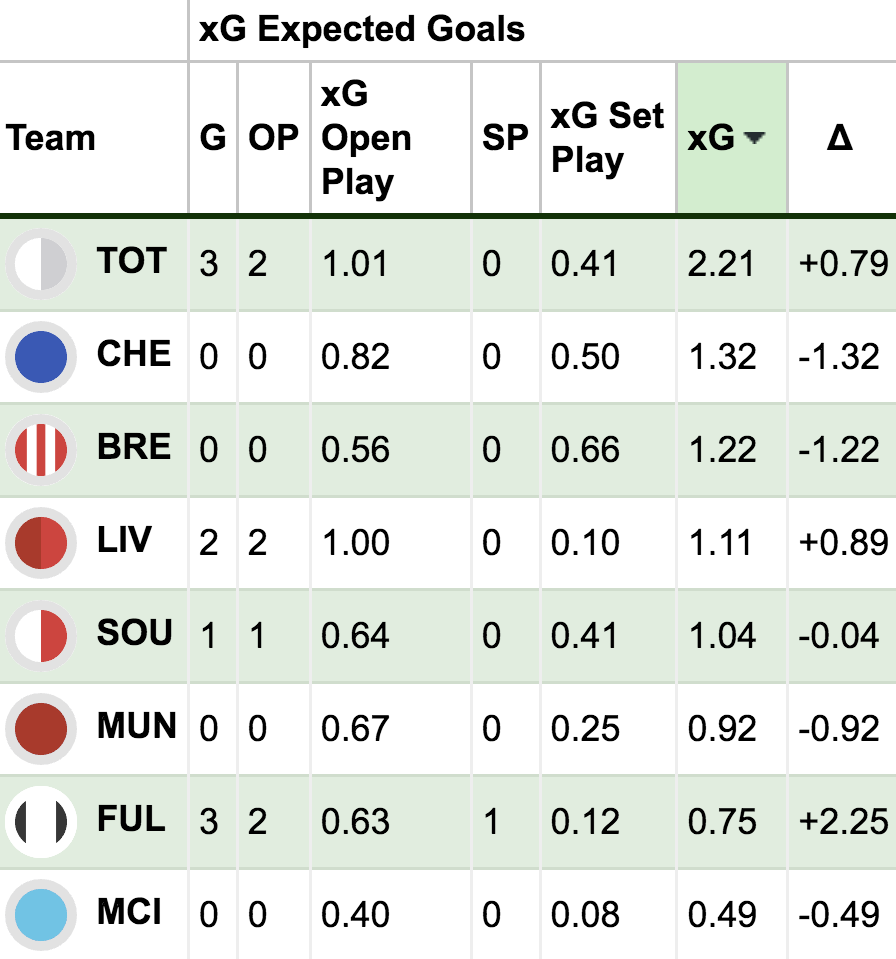Click the Tottenham (TOT) team badge icon
The image size is (896, 959).
tap(41, 264)
